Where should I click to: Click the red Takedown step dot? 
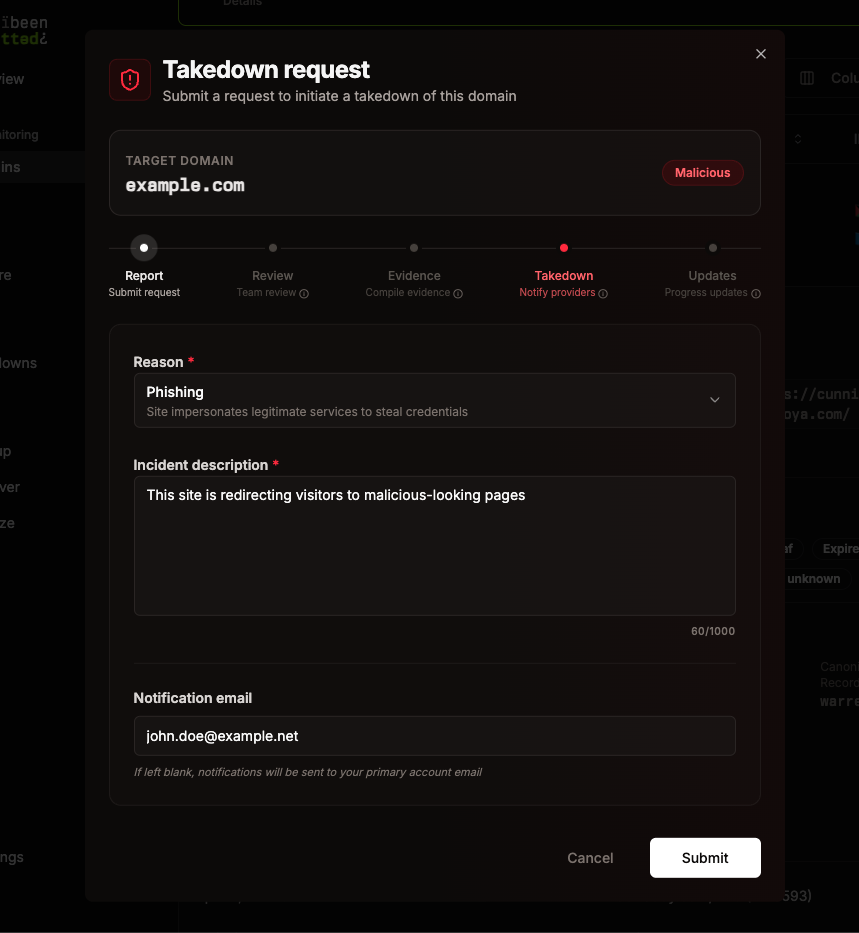[563, 247]
